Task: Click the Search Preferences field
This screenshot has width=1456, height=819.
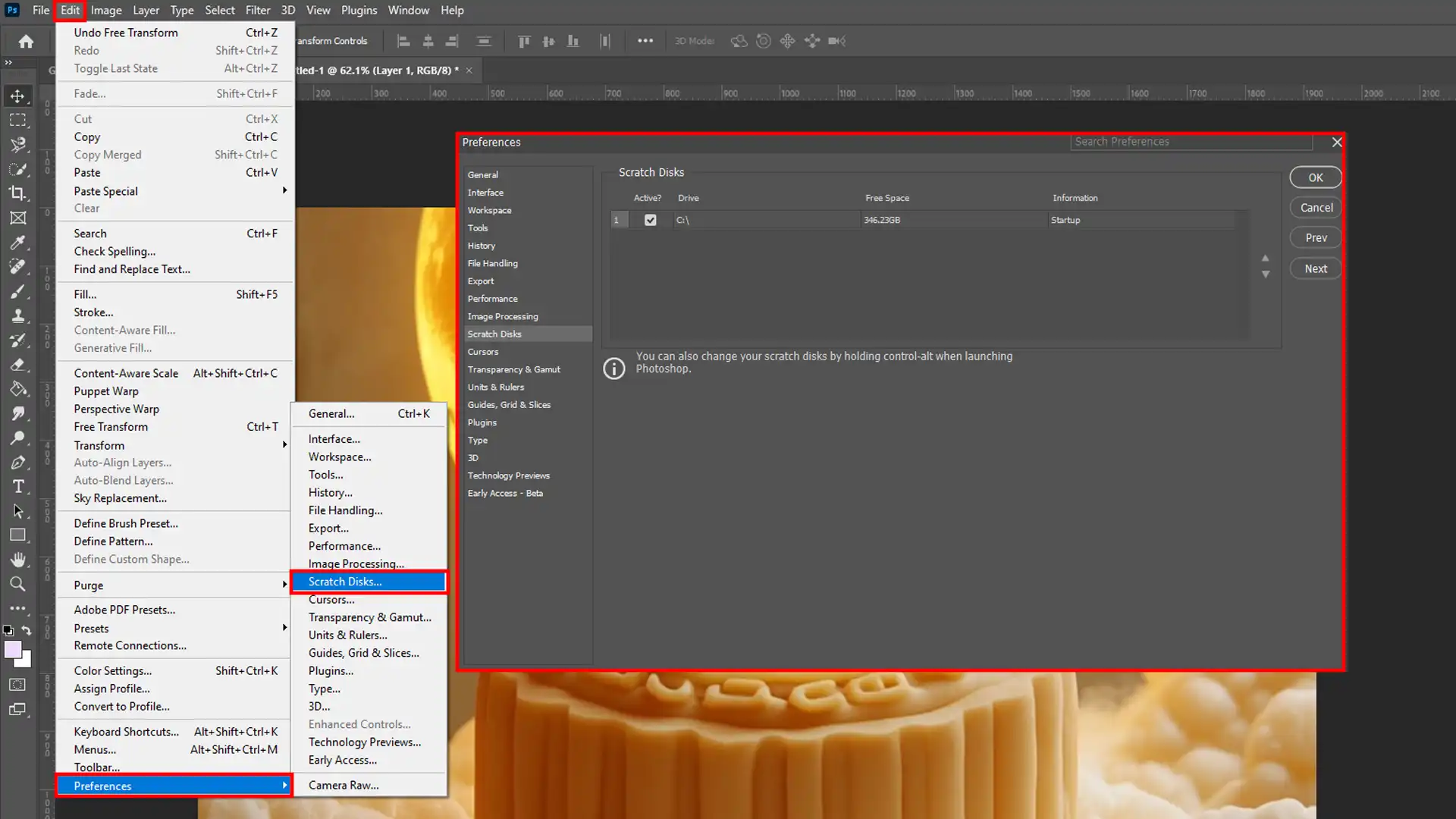Action: coord(1191,142)
